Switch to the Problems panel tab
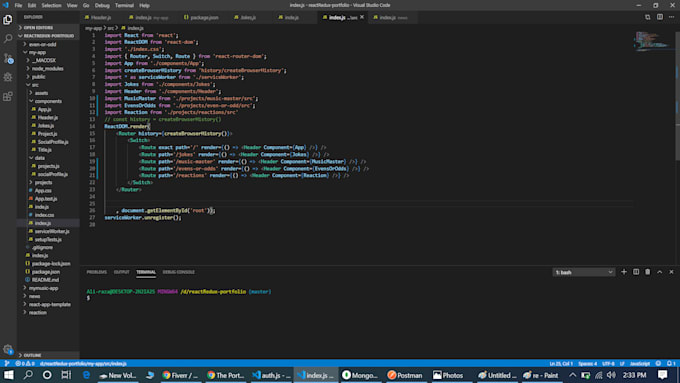Screen dimensions: 680x383 pos(96,272)
